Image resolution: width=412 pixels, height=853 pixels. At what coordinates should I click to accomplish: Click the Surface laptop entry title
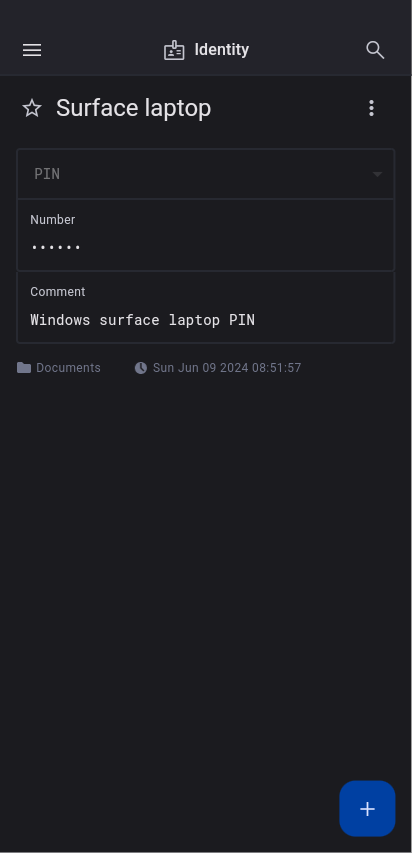point(133,108)
